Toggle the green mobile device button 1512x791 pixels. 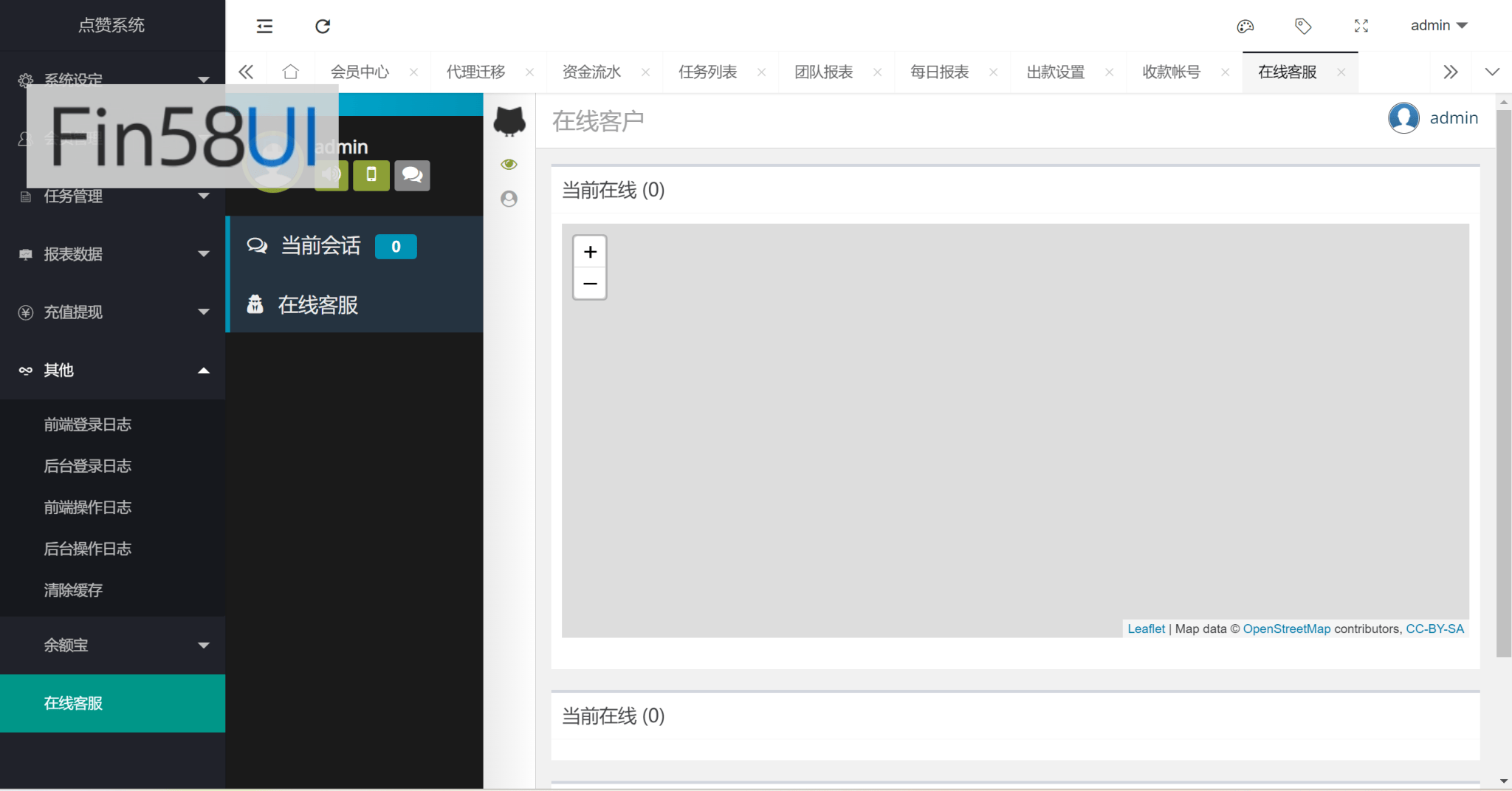(x=371, y=175)
